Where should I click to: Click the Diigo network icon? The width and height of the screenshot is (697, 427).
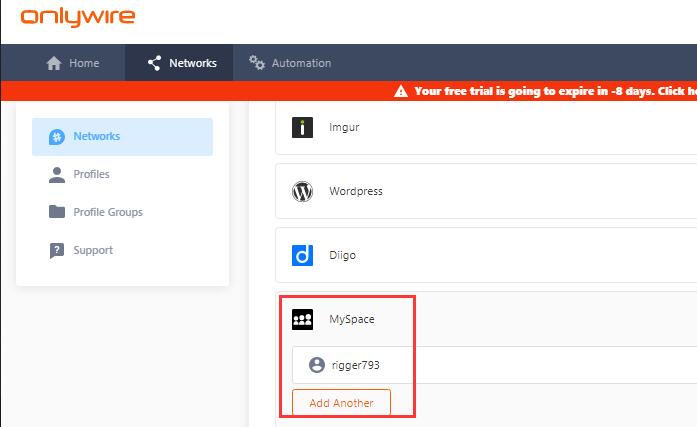[302, 255]
